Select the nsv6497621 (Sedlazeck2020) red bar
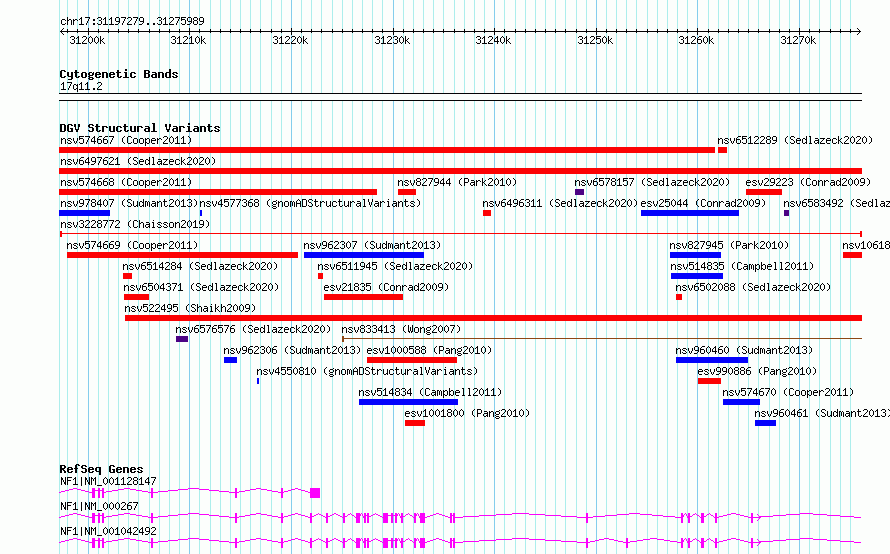This screenshot has height=554, width=890. pyautogui.click(x=460, y=171)
